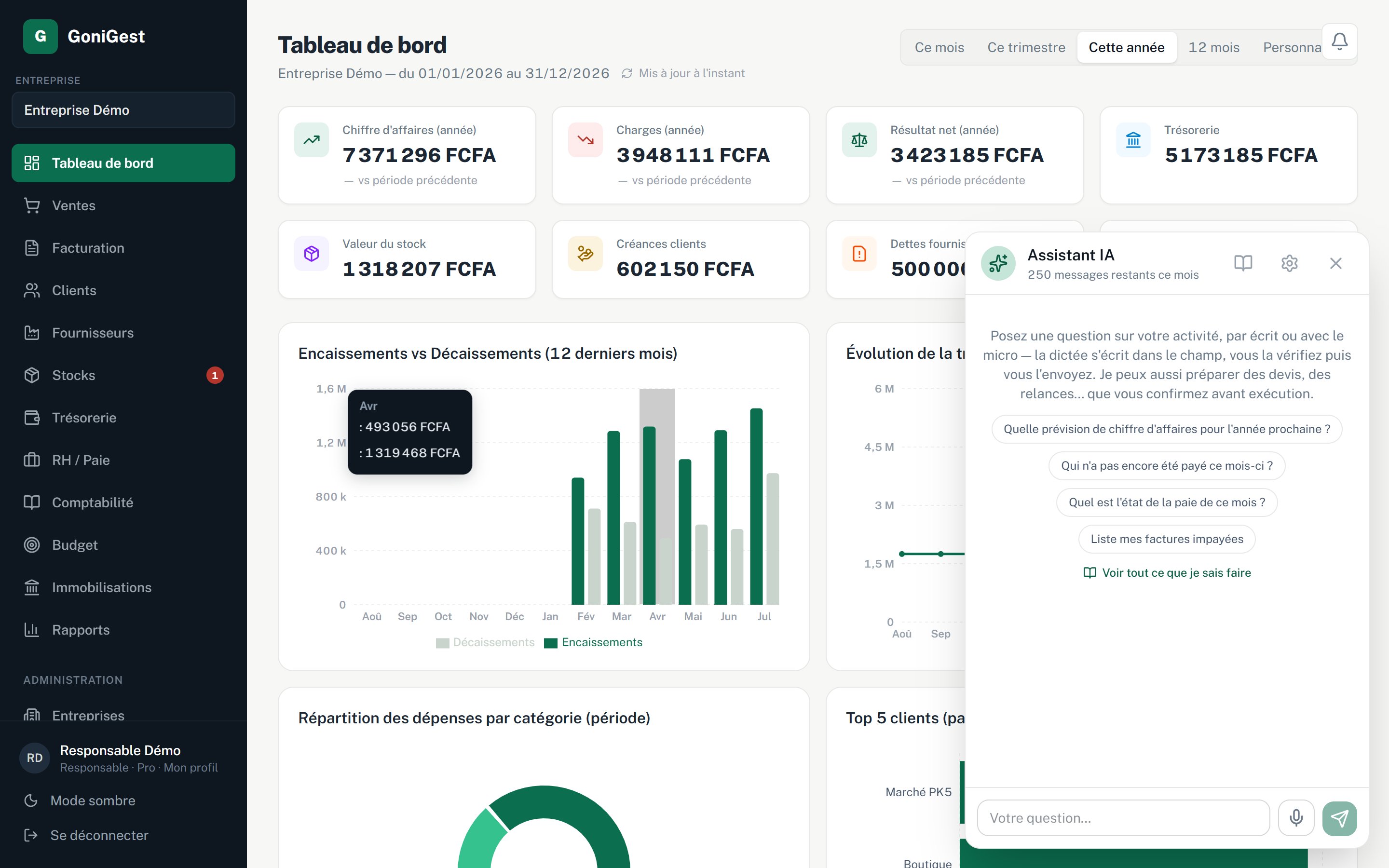Click the Chiffre d'affaires trend icon
Screen dimensions: 1389x868
[x=312, y=139]
